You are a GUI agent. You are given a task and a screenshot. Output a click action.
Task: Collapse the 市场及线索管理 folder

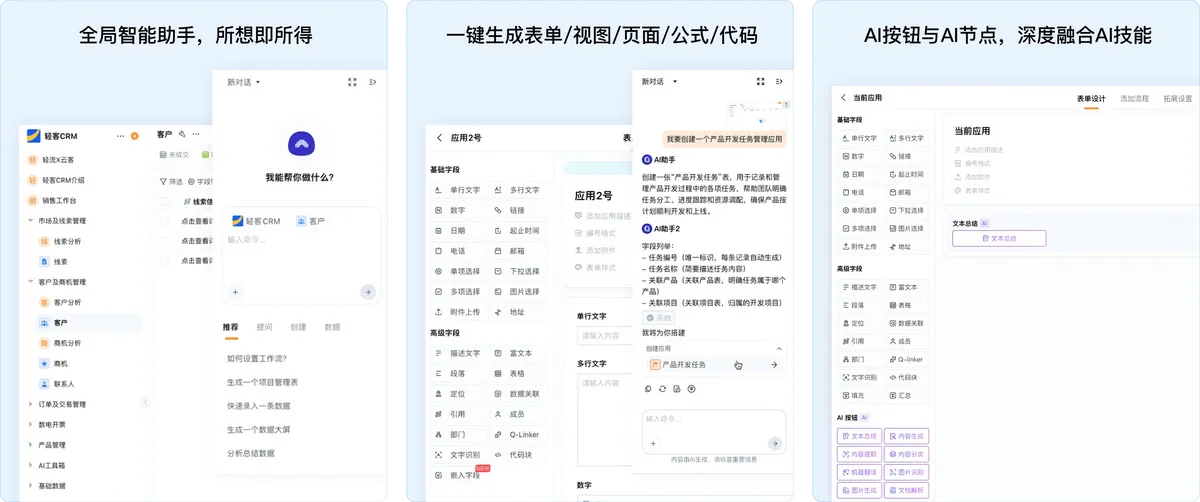tap(30, 221)
